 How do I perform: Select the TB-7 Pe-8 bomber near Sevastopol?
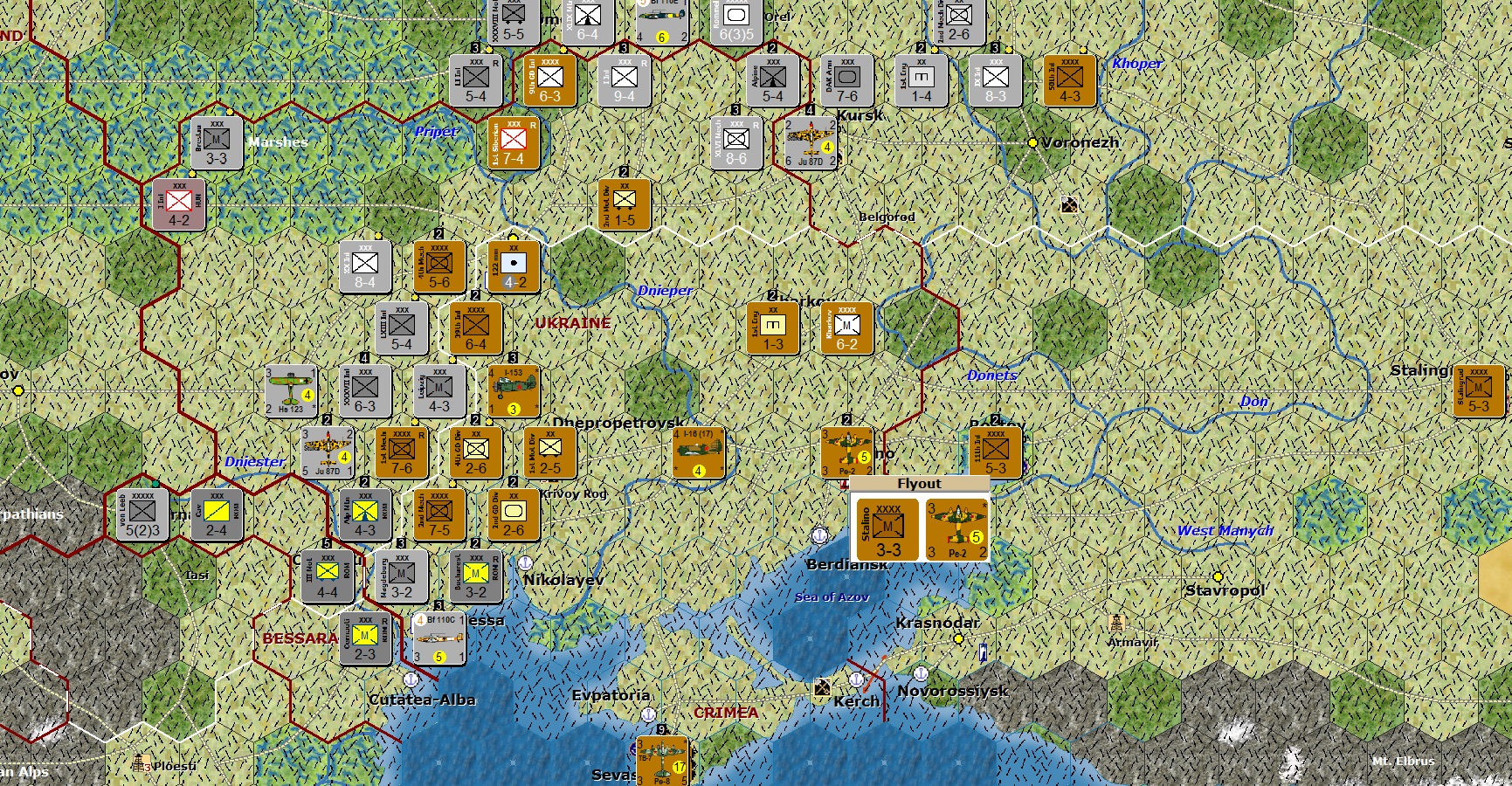point(662,762)
